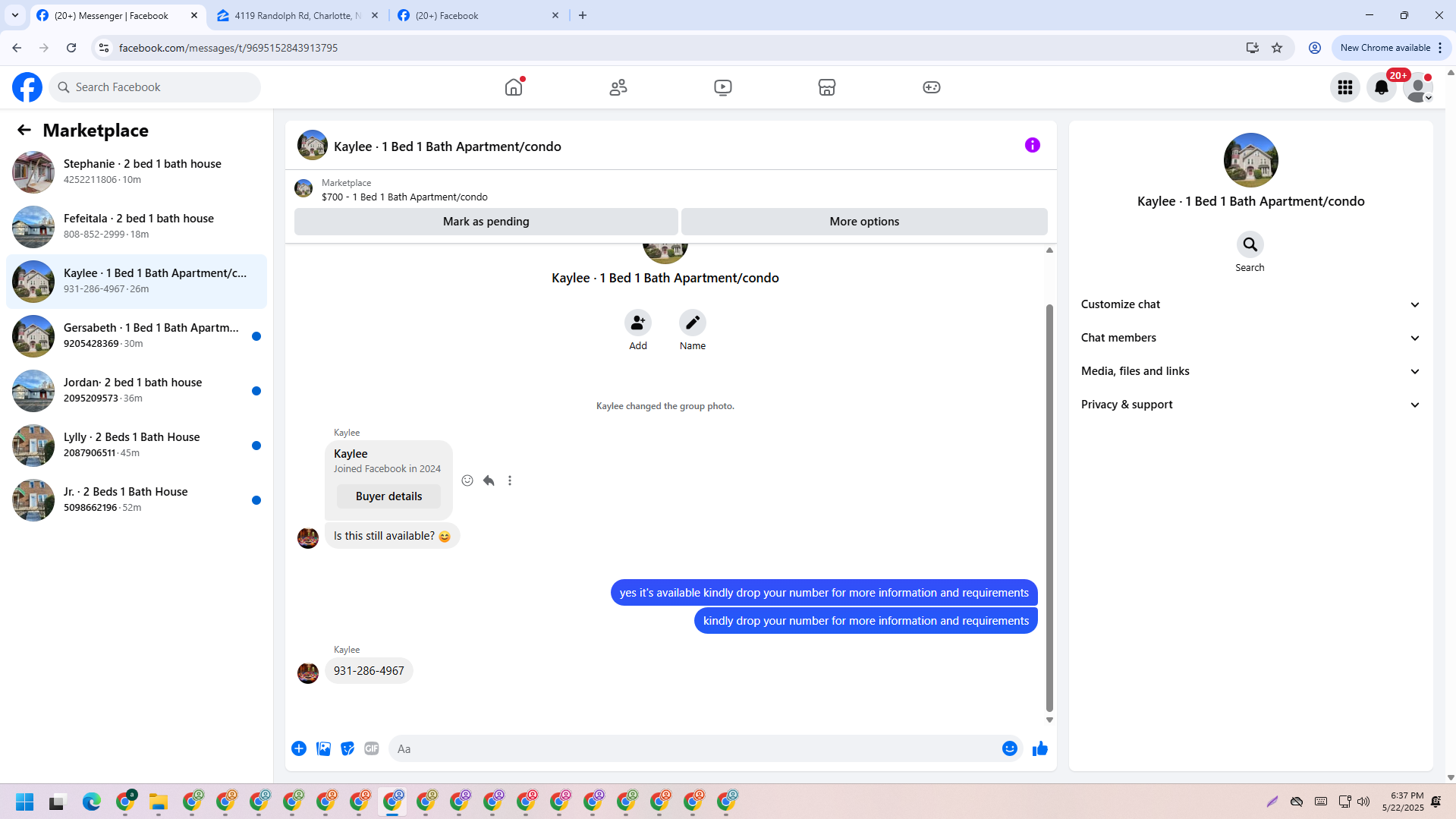Click the Facebook logo
1456x819 pixels.
[x=27, y=87]
